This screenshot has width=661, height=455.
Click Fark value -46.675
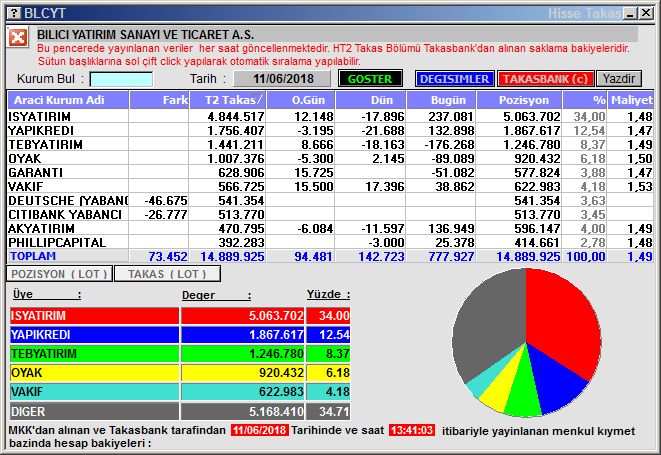pyautogui.click(x=166, y=200)
